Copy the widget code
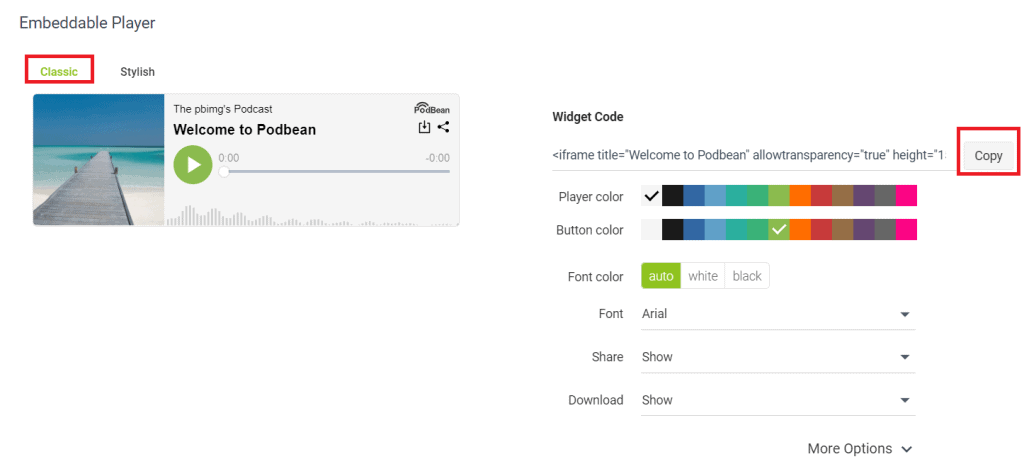The width and height of the screenshot is (1024, 464). 988,156
